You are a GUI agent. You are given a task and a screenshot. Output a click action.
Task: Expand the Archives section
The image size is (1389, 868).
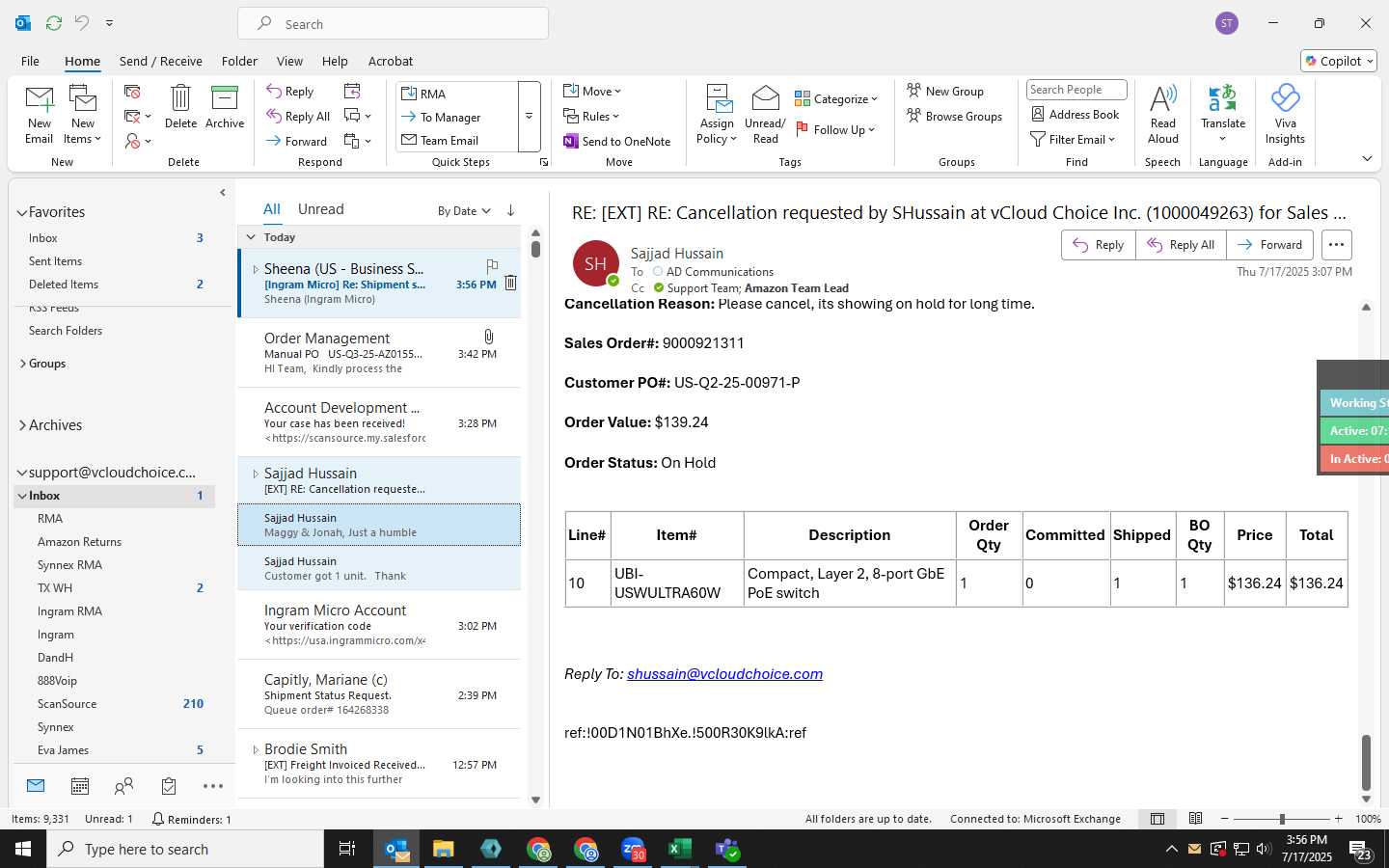click(23, 425)
